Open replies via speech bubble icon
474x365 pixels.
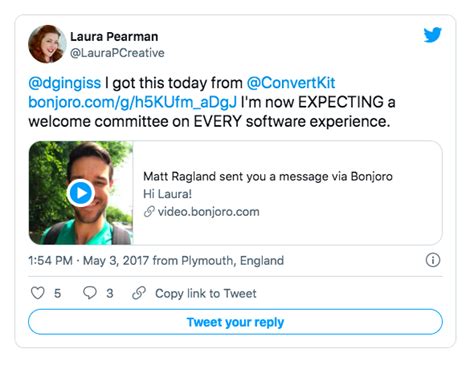click(x=90, y=293)
